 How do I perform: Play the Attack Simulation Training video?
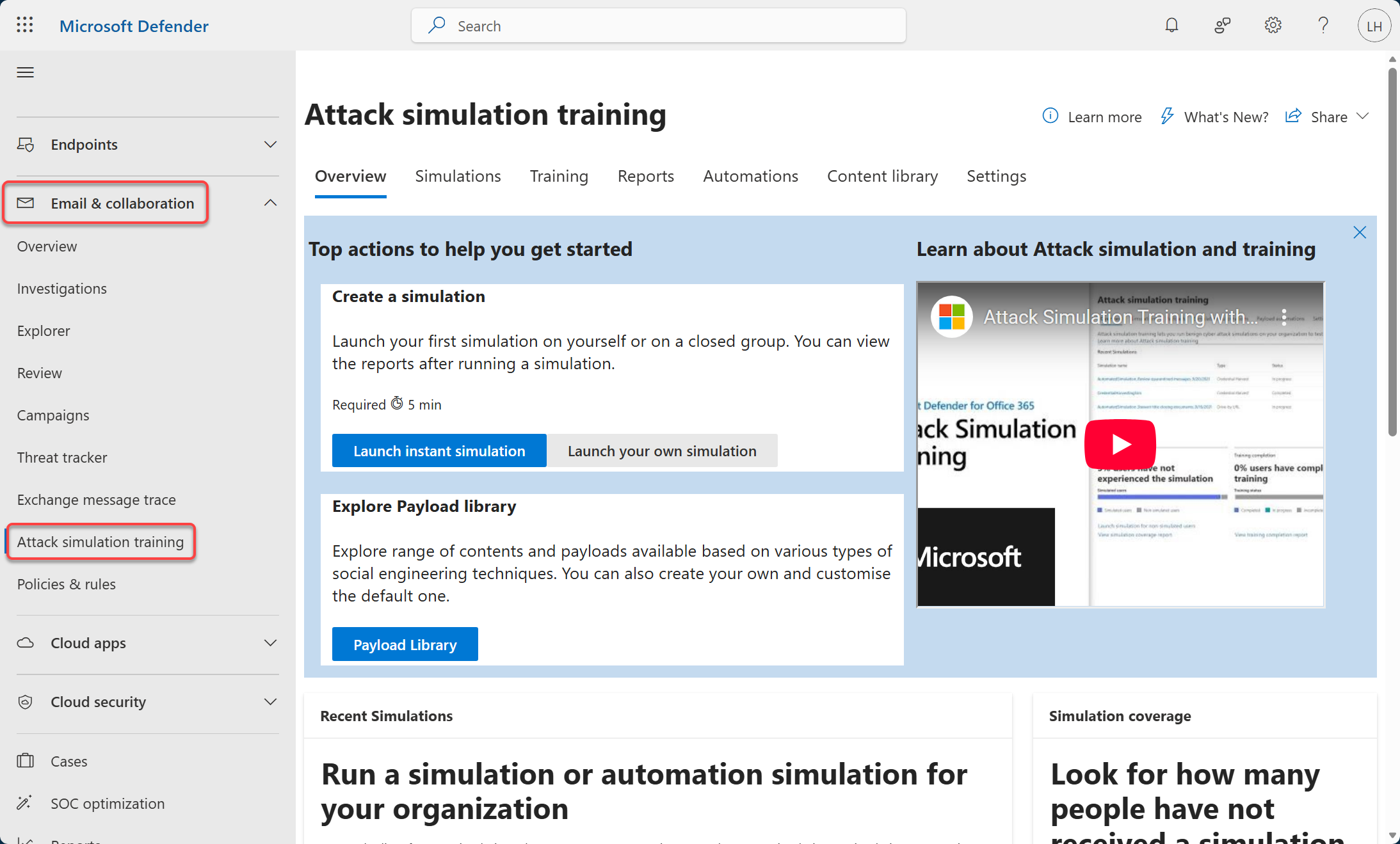coord(1120,444)
